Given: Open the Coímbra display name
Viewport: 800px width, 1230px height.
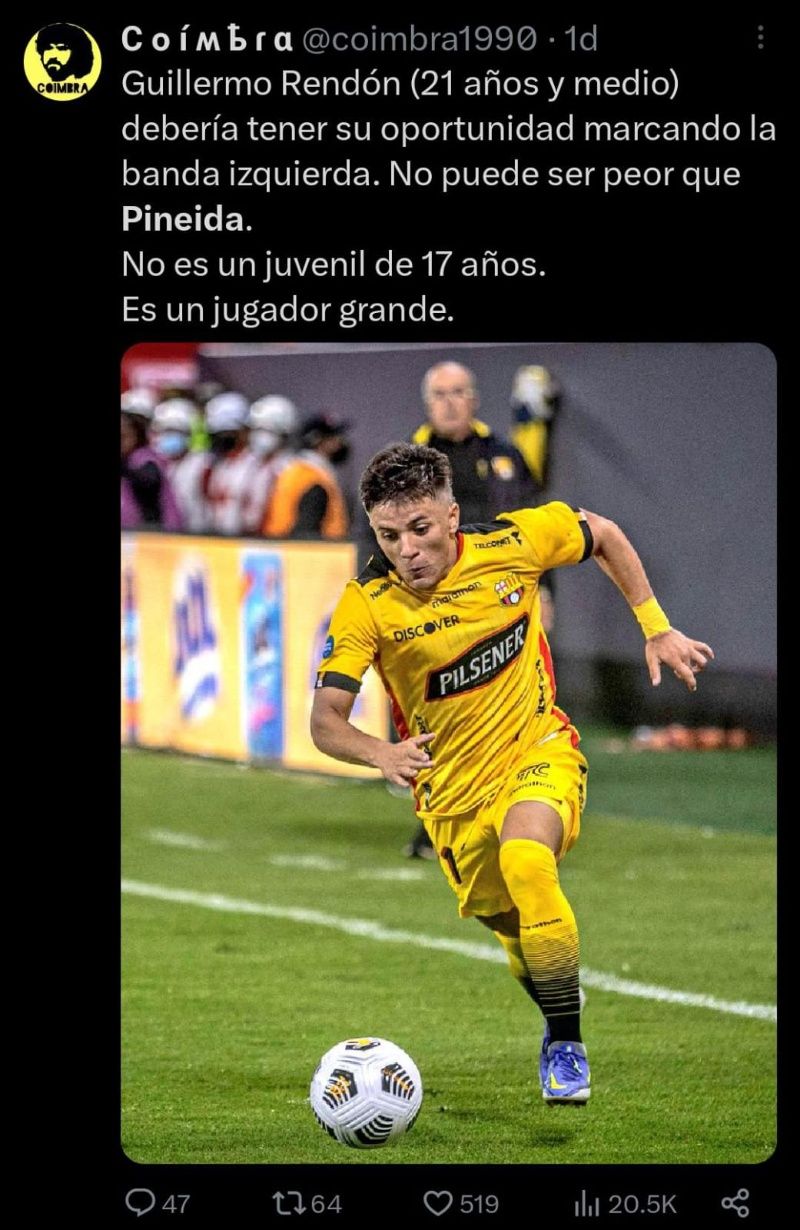Looking at the screenshot, I should pos(207,38).
